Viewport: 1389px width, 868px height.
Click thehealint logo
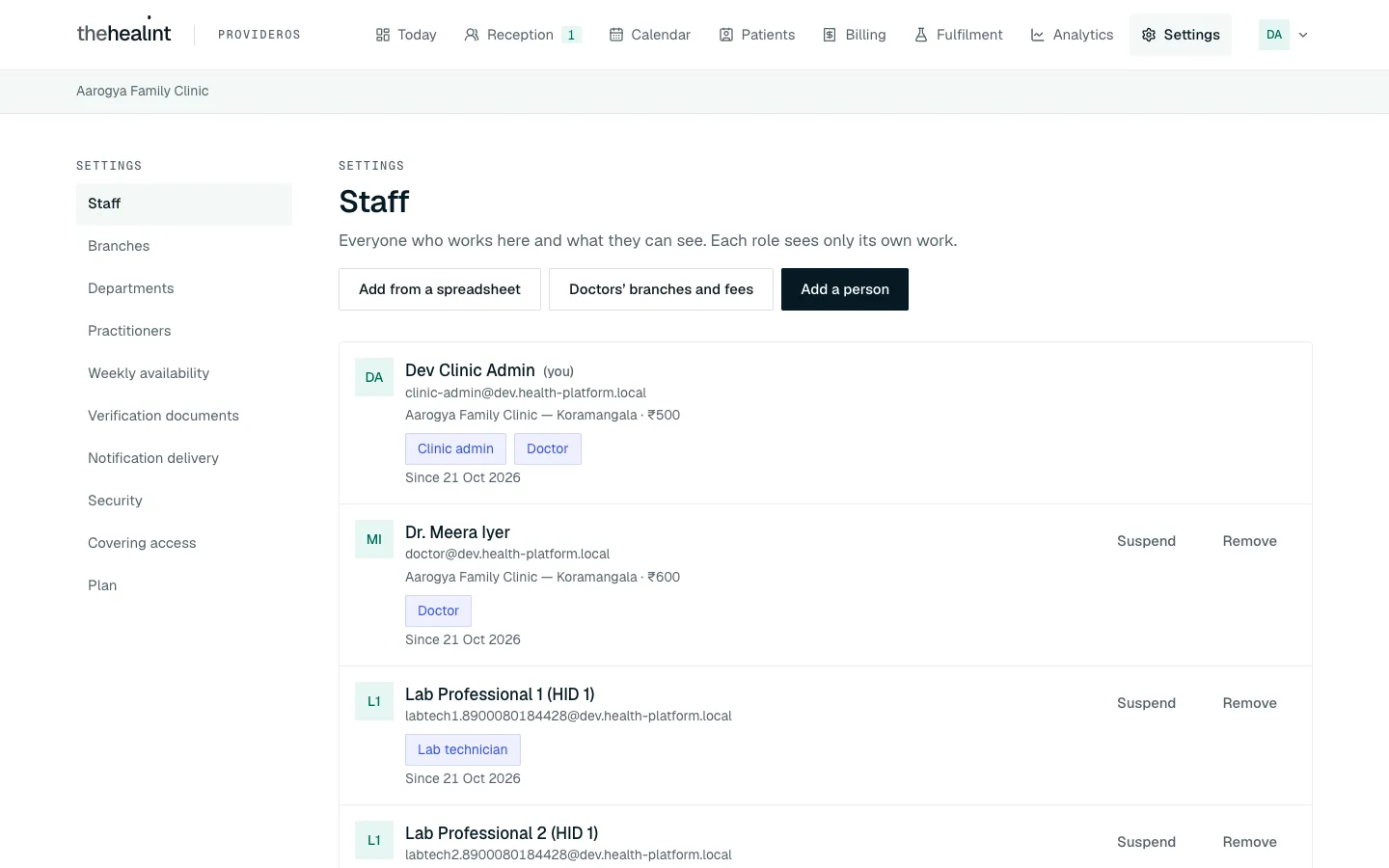(123, 33)
